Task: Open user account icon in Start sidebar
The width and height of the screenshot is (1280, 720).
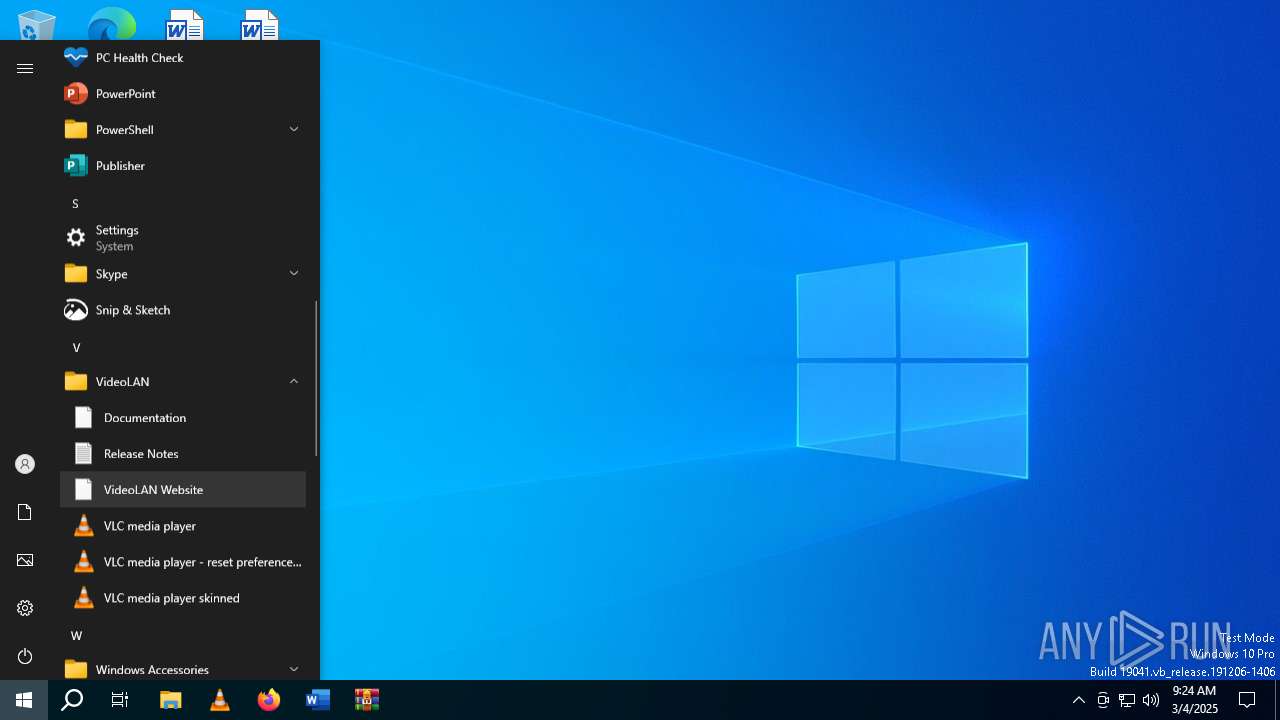Action: 25,464
